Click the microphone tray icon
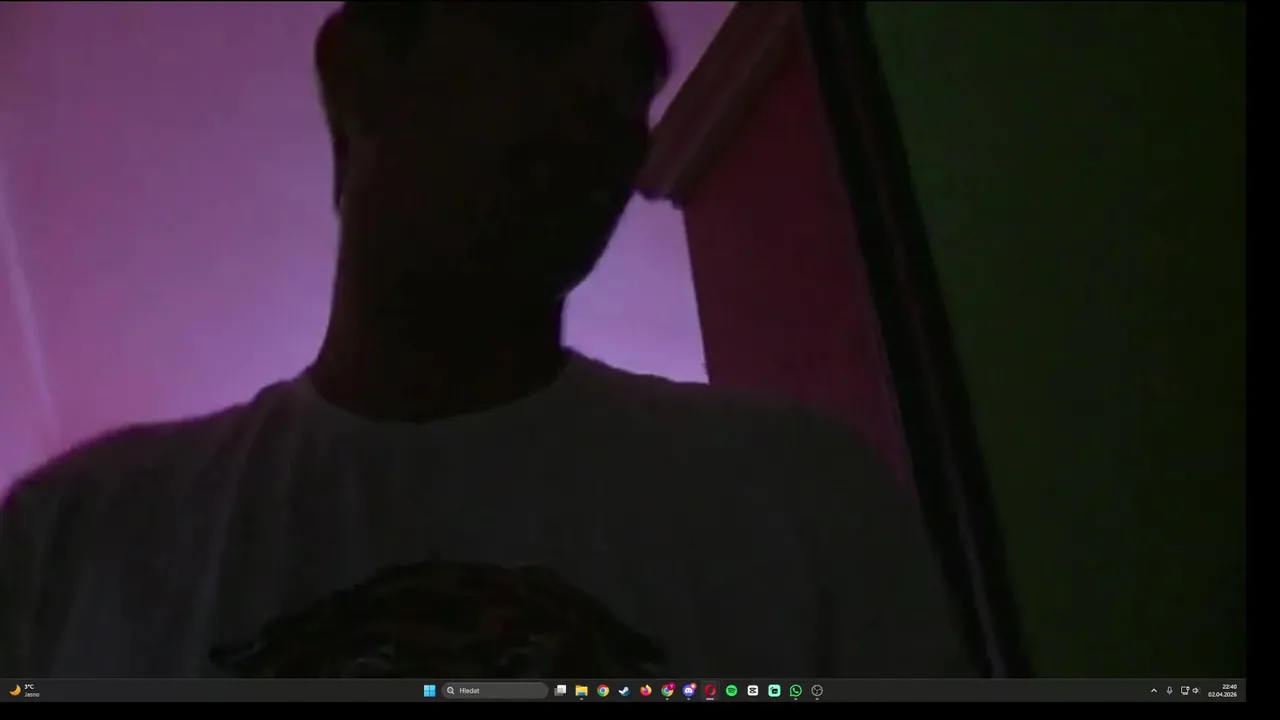The image size is (1280, 720). tap(1169, 690)
